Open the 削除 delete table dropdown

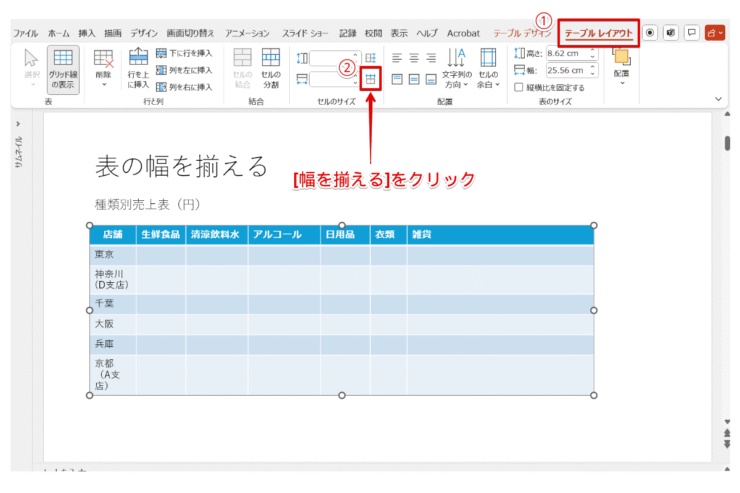pos(103,69)
